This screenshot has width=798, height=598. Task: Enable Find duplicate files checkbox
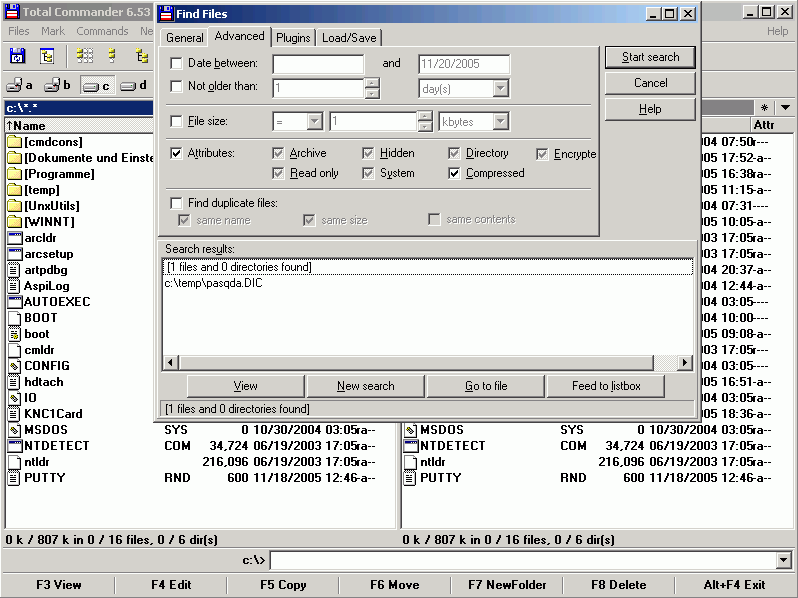[x=176, y=203]
